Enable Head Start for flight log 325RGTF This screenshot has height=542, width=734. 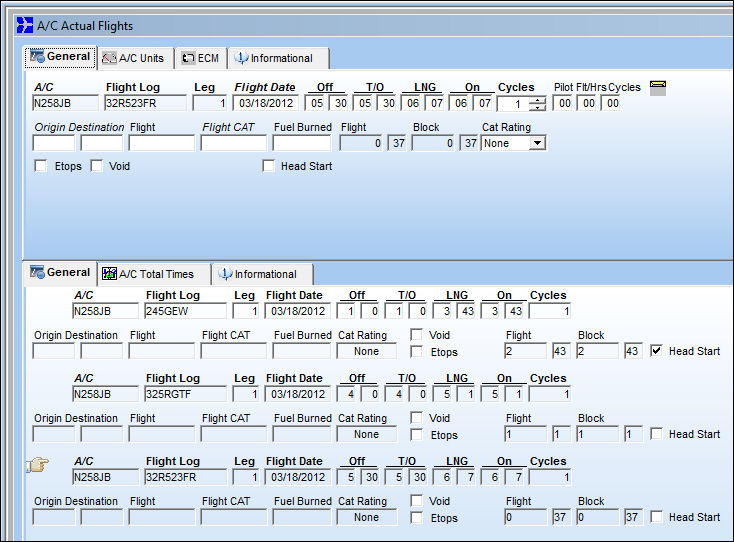click(656, 433)
